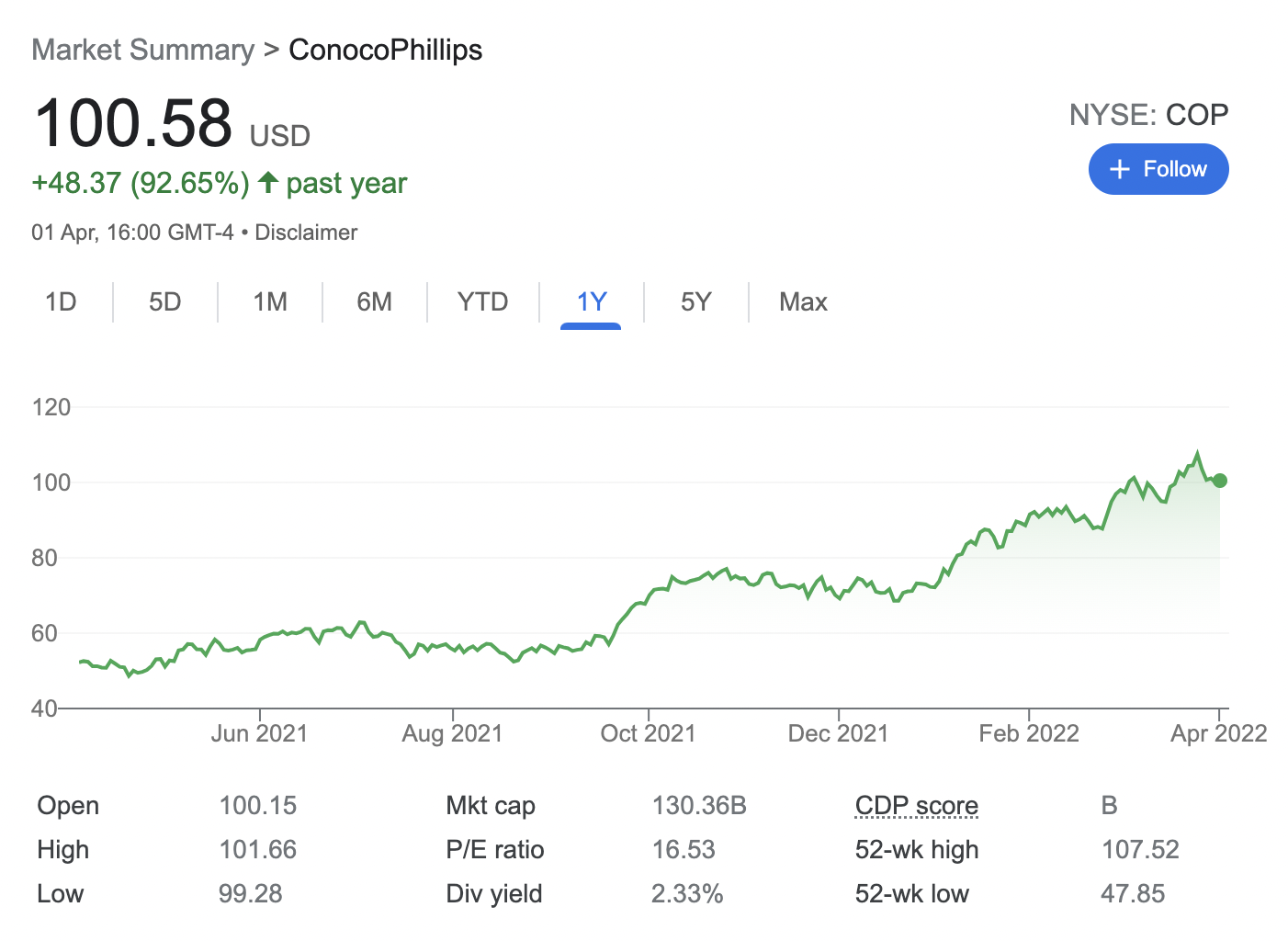Click the CDP score label link

pos(916,806)
